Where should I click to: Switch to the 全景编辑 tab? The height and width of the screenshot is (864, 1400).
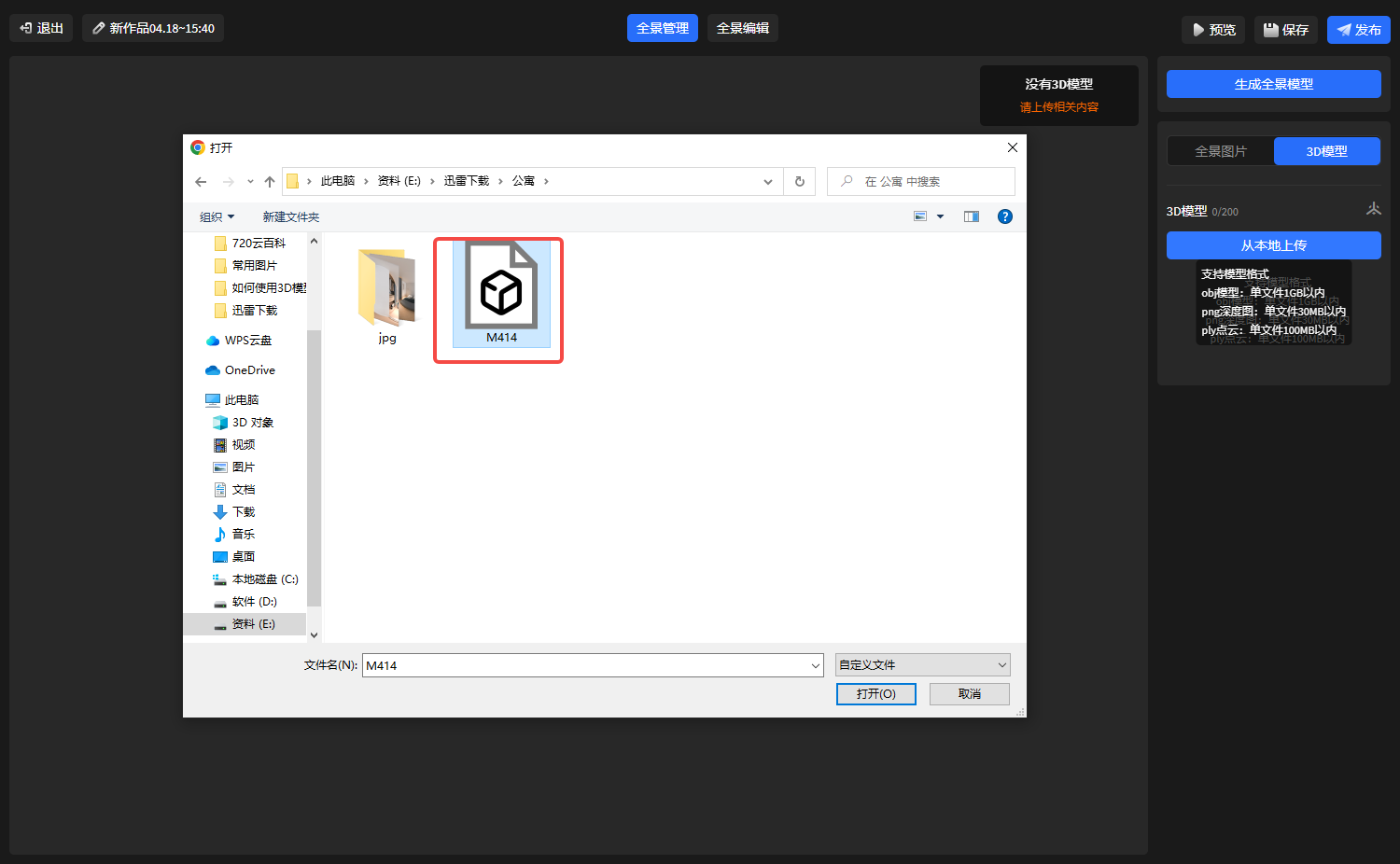point(743,28)
